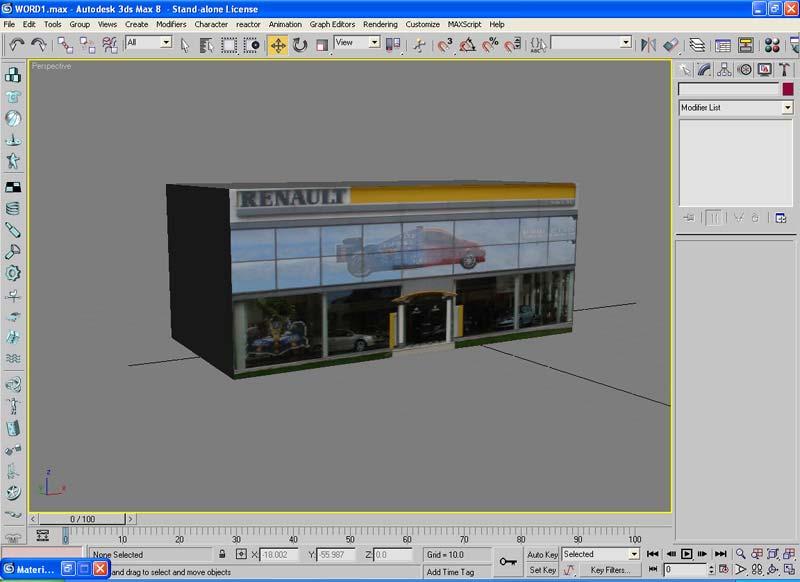Open the Curve Editor icon
800x582 pixels.
point(722,45)
